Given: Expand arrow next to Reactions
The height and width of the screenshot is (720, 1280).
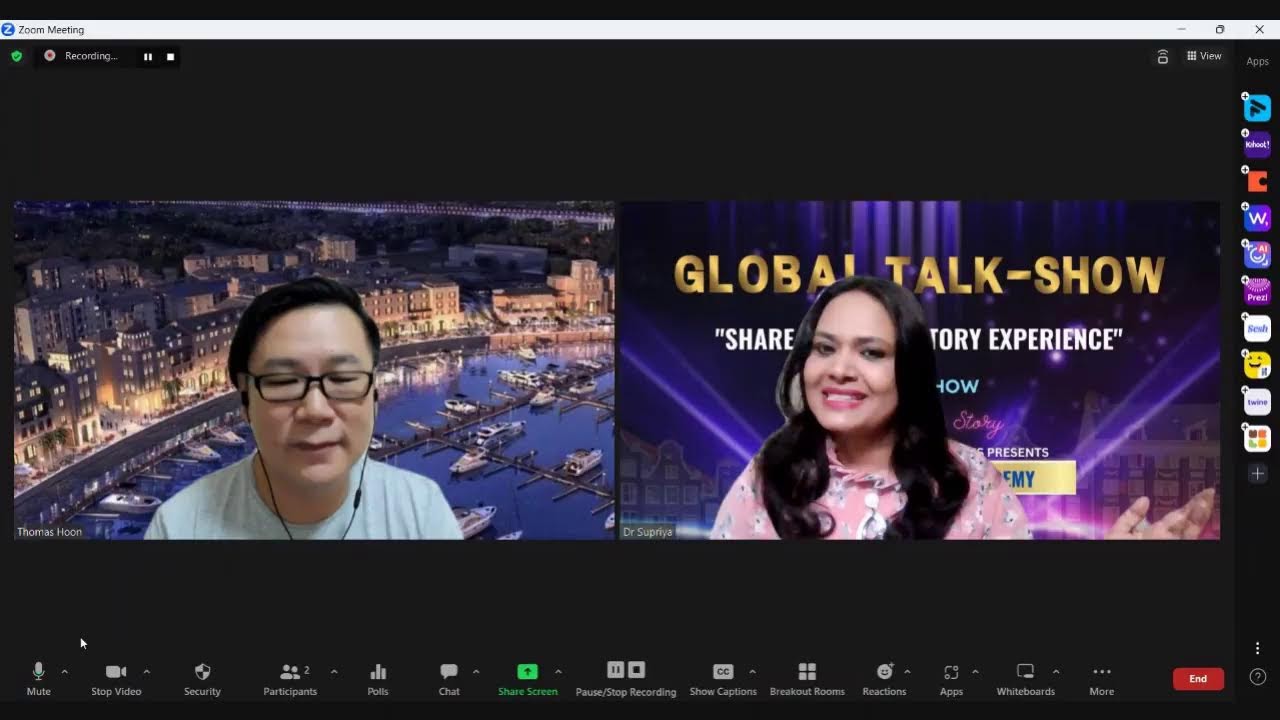Looking at the screenshot, I should tap(907, 672).
